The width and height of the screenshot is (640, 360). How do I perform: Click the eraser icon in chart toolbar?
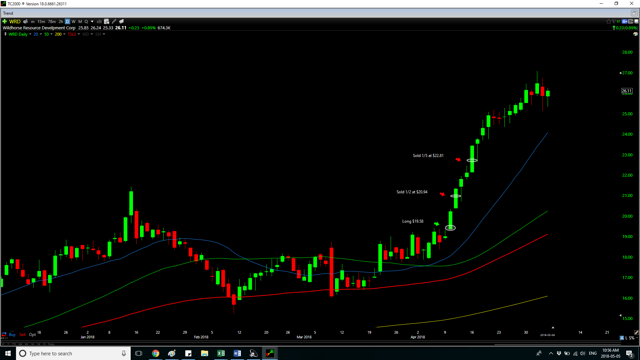click(121, 21)
